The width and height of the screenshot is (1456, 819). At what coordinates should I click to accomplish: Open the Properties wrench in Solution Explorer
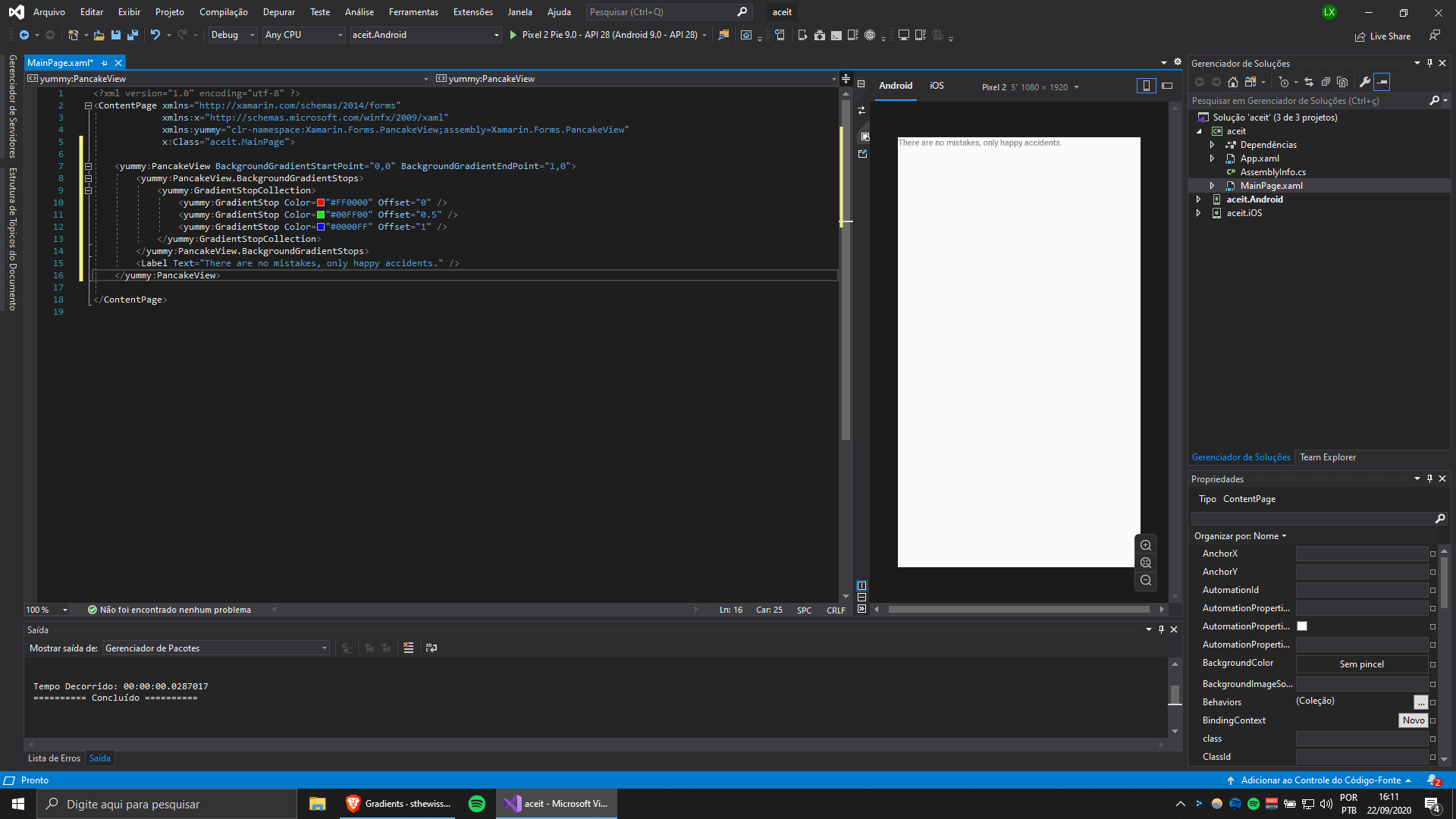click(x=1364, y=83)
